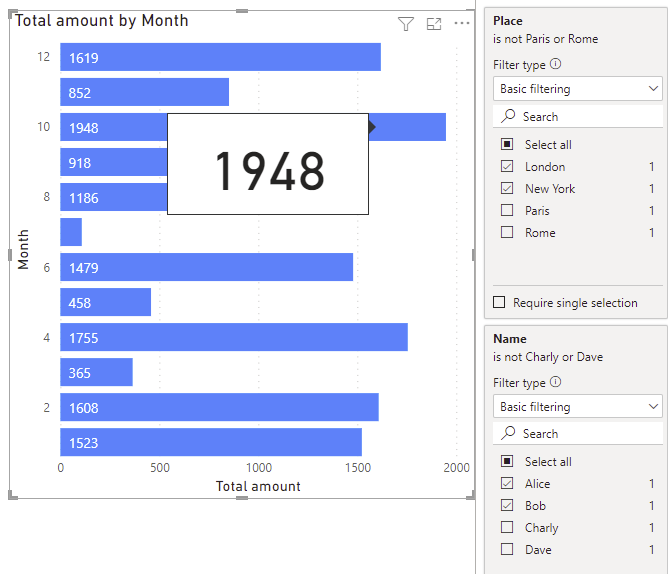
Task: Select the bar labeled 852
Action: [x=144, y=92]
